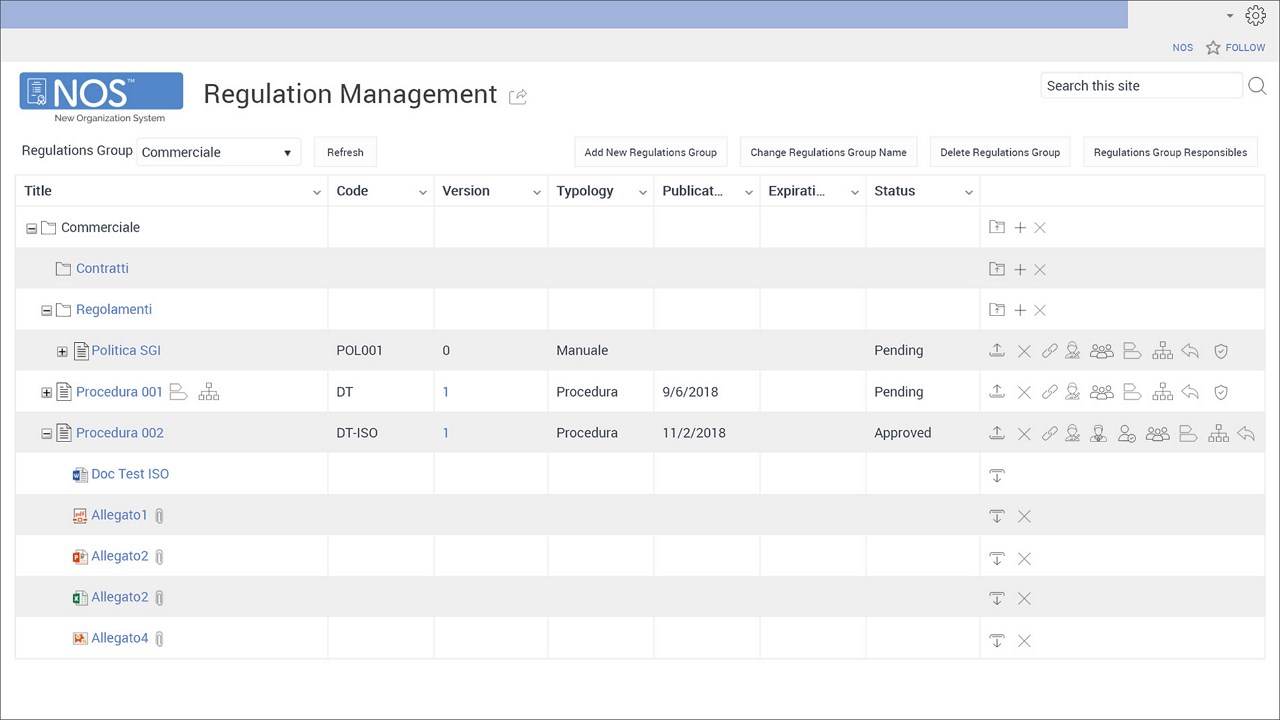
Task: Open the Regulations Group dropdown
Action: 218,153
